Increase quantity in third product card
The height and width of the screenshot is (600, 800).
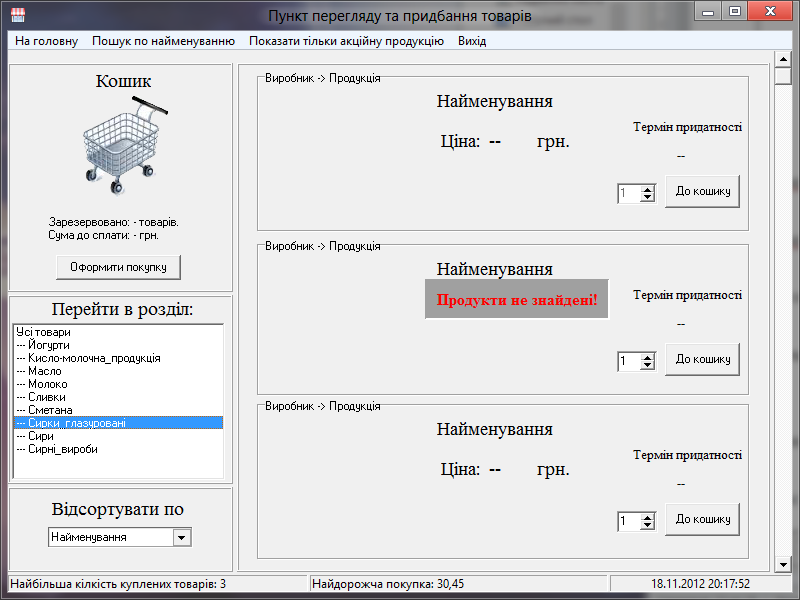(647, 517)
